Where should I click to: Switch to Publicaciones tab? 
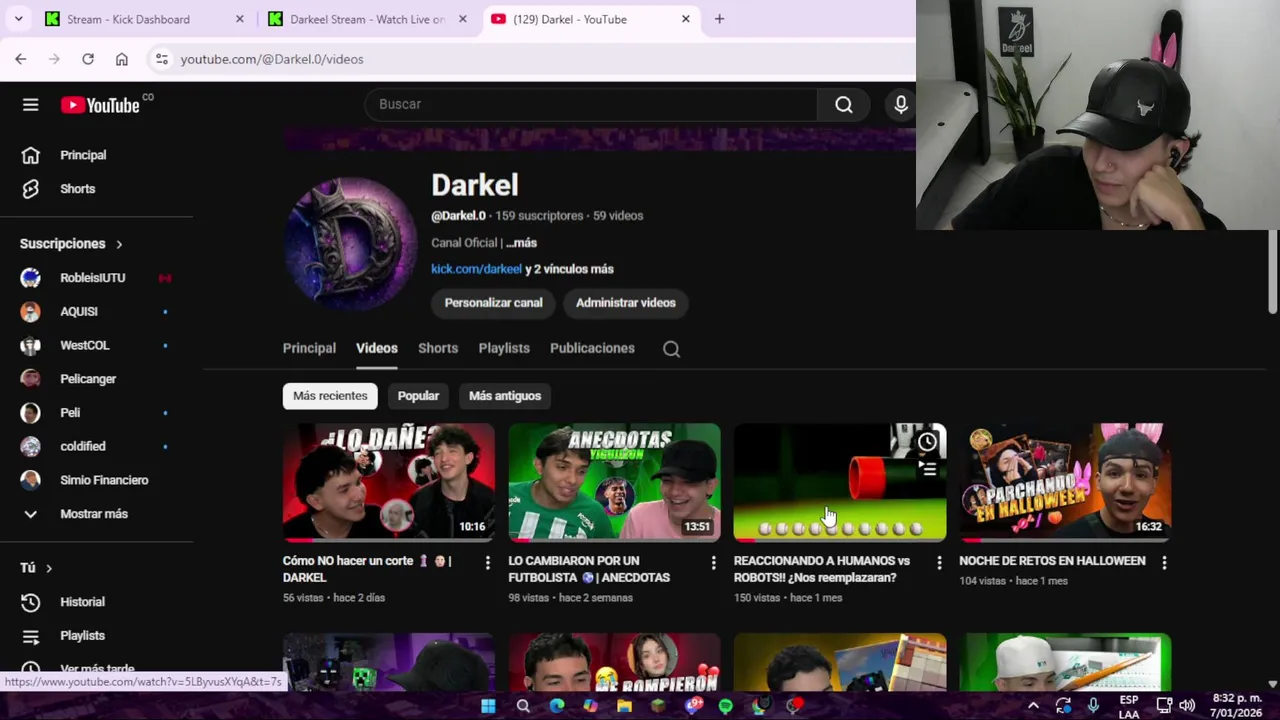(592, 348)
